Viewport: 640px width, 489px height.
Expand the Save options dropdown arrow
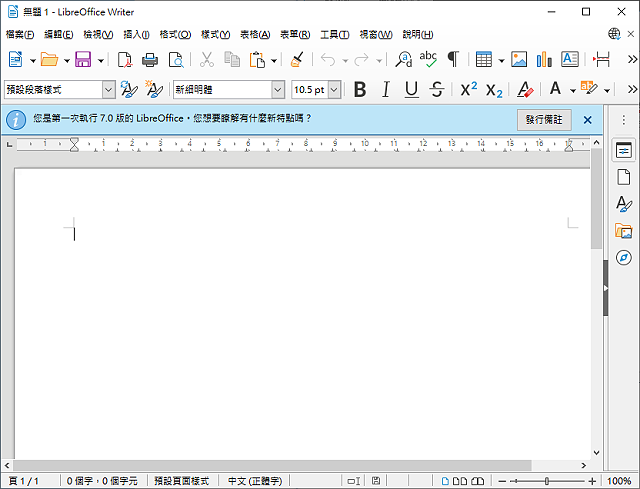(x=100, y=61)
